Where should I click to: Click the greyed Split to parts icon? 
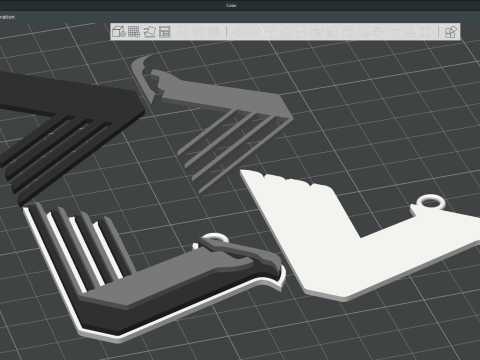(198, 32)
